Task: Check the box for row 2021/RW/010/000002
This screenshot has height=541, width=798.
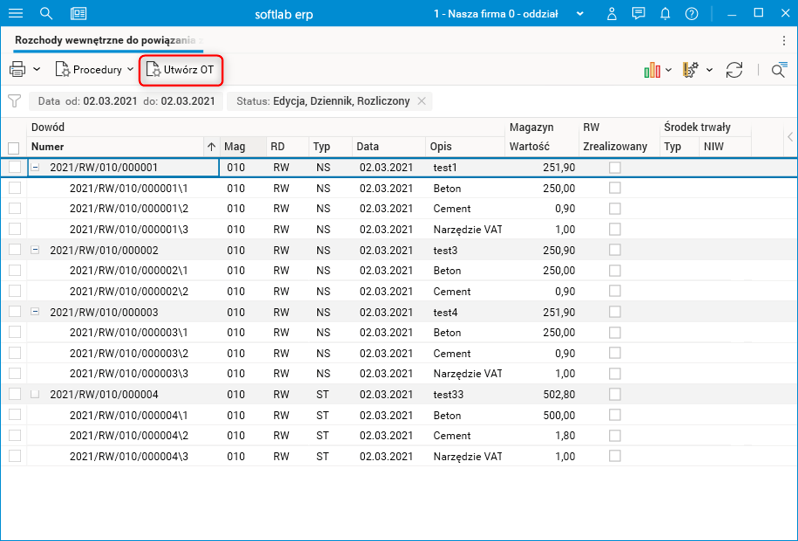Action: click(14, 250)
